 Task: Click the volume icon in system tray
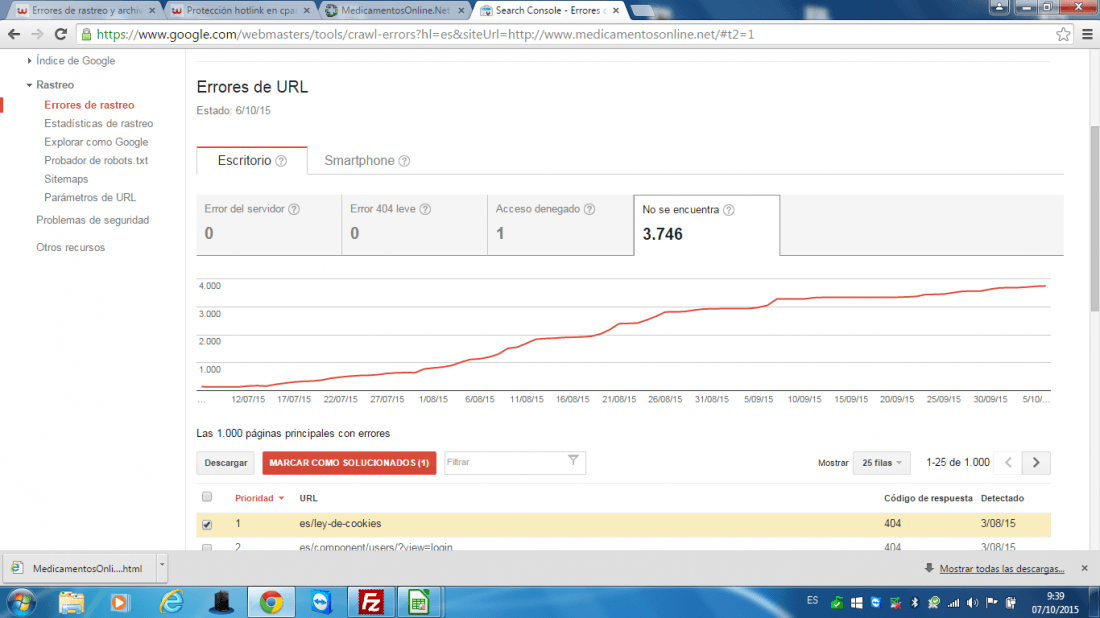pos(972,603)
